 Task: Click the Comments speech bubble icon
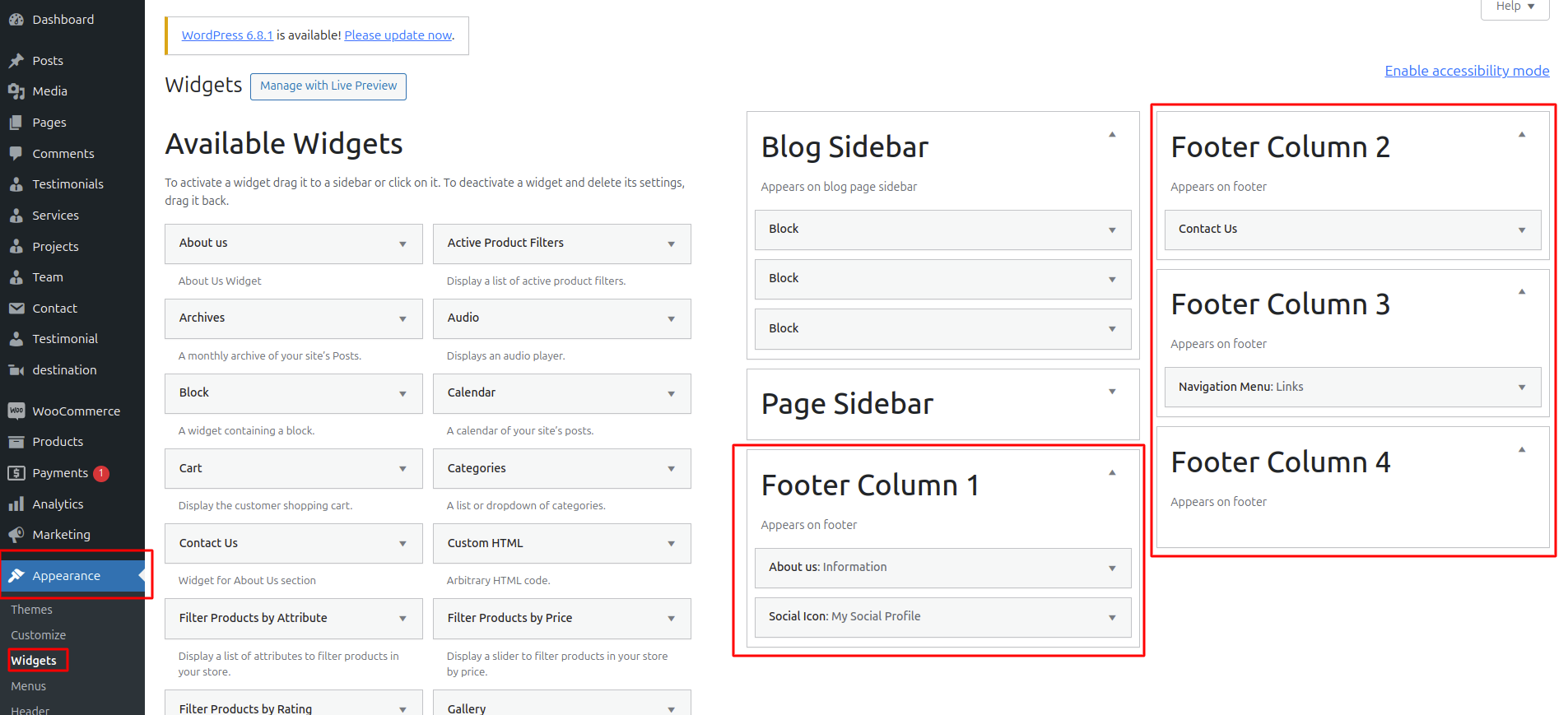[x=16, y=154]
